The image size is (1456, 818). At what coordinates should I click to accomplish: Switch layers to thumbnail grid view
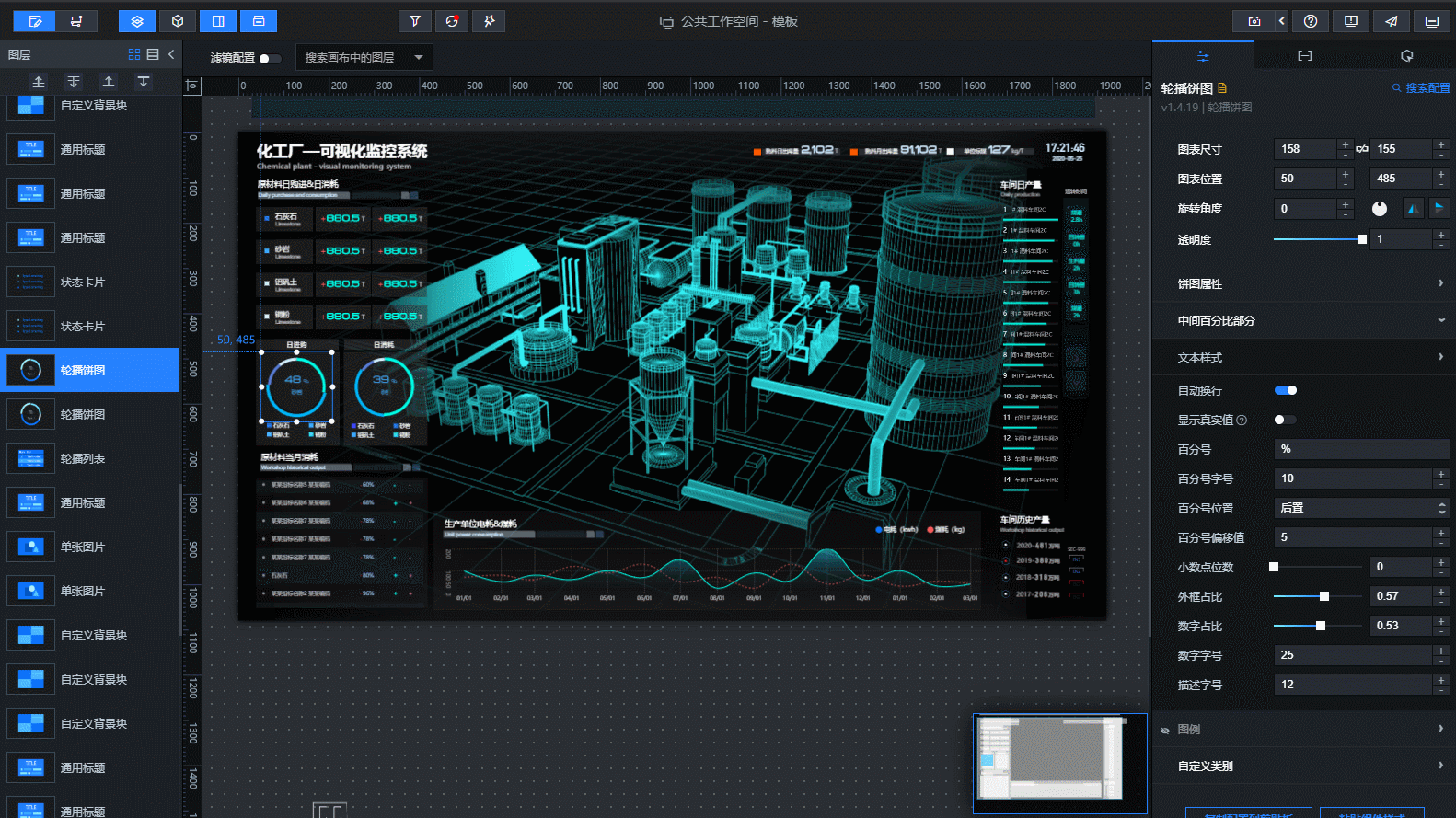click(x=134, y=54)
